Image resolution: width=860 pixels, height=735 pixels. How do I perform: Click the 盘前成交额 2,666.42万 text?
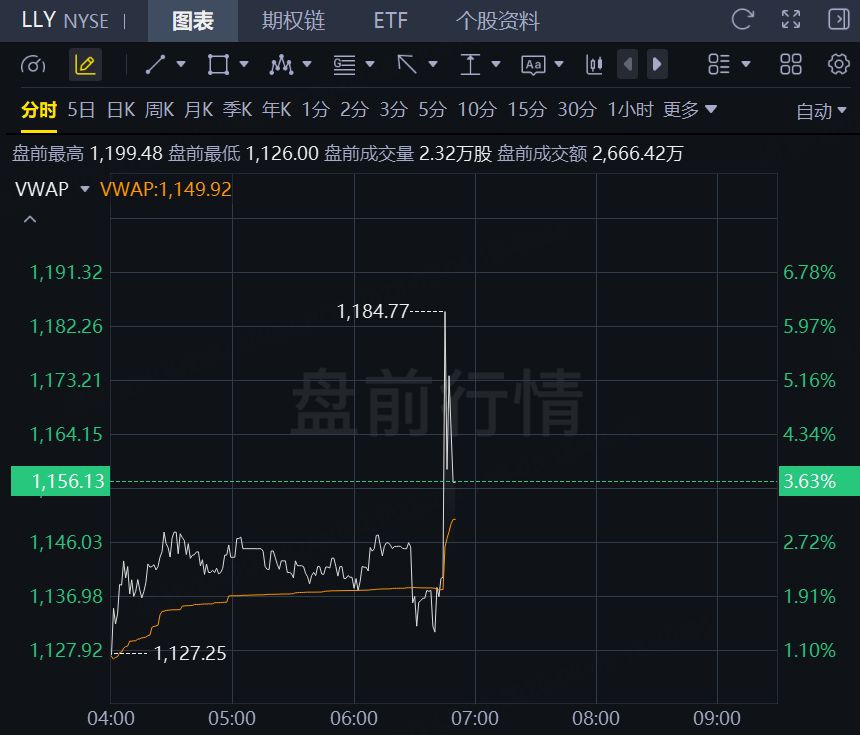pyautogui.click(x=590, y=154)
